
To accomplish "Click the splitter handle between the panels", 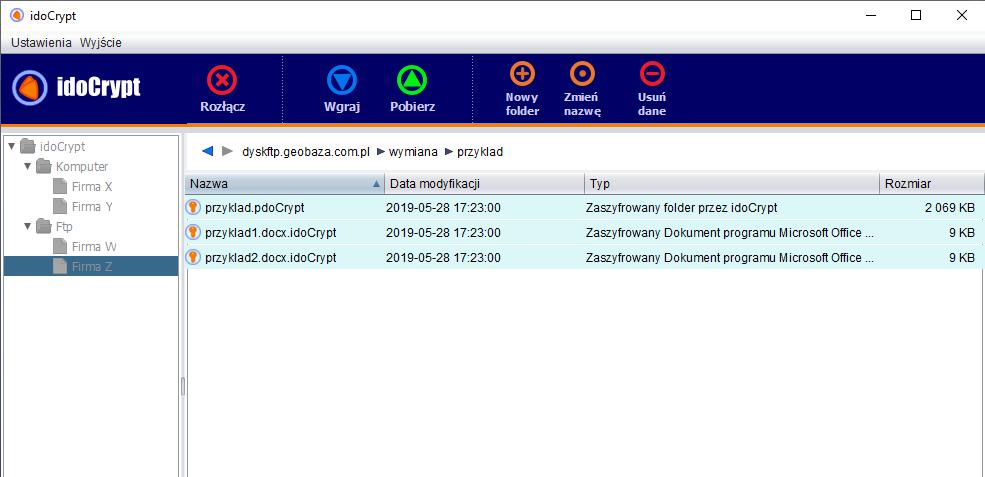I will [183, 386].
